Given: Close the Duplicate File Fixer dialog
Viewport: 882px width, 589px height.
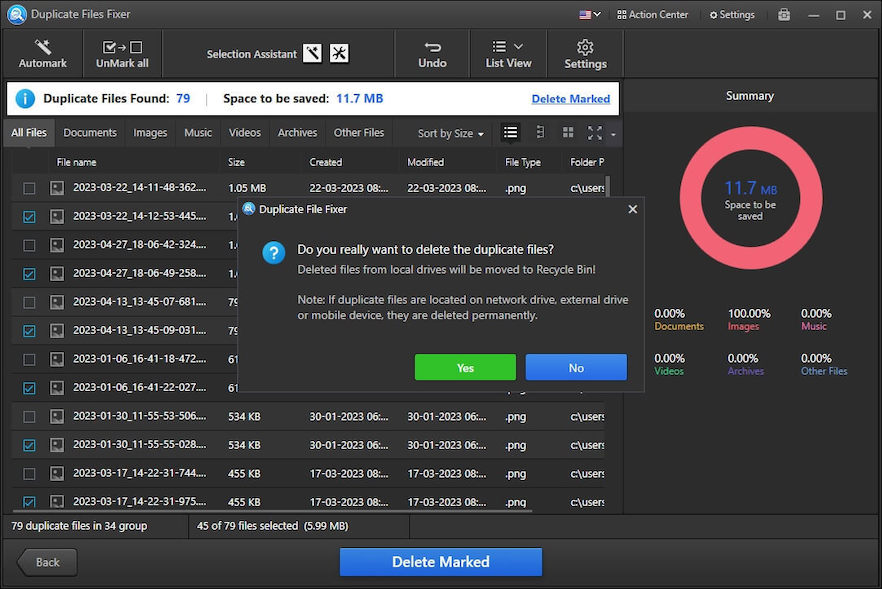Looking at the screenshot, I should pos(633,209).
